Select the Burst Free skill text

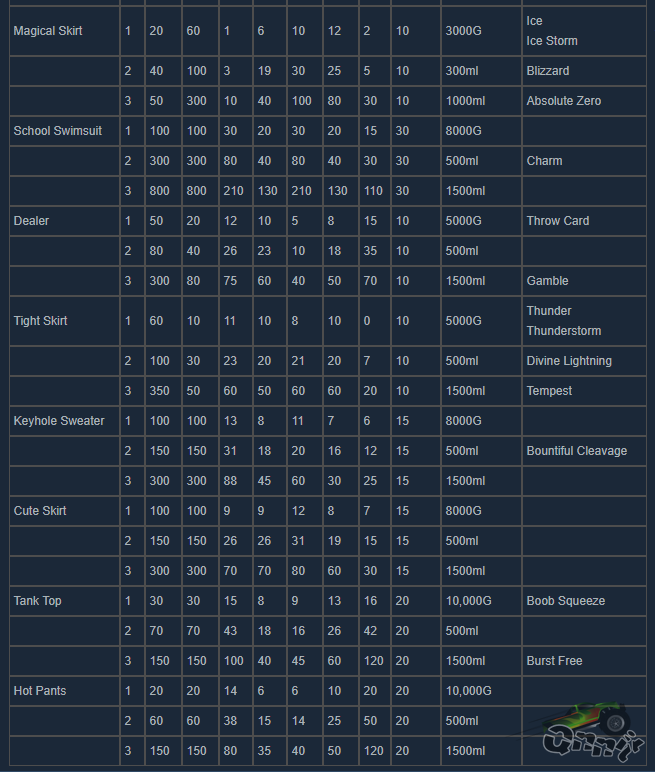tap(554, 661)
